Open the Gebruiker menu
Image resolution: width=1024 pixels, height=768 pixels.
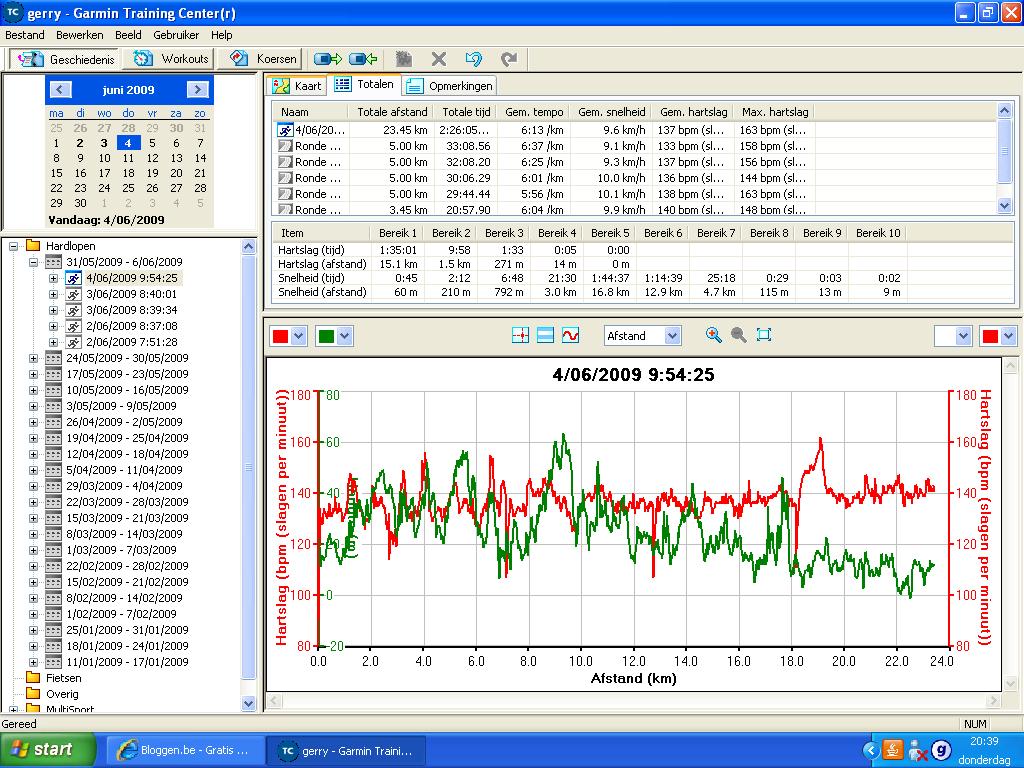pyautogui.click(x=176, y=35)
